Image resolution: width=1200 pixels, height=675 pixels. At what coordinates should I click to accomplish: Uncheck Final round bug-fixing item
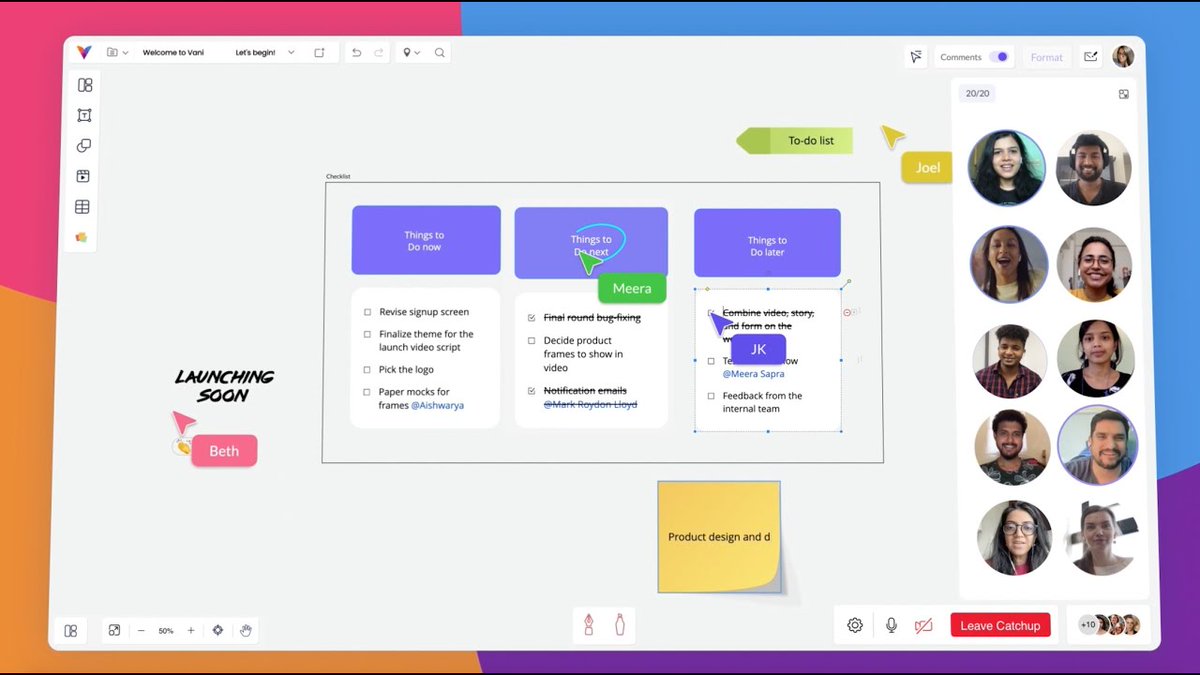click(x=531, y=317)
